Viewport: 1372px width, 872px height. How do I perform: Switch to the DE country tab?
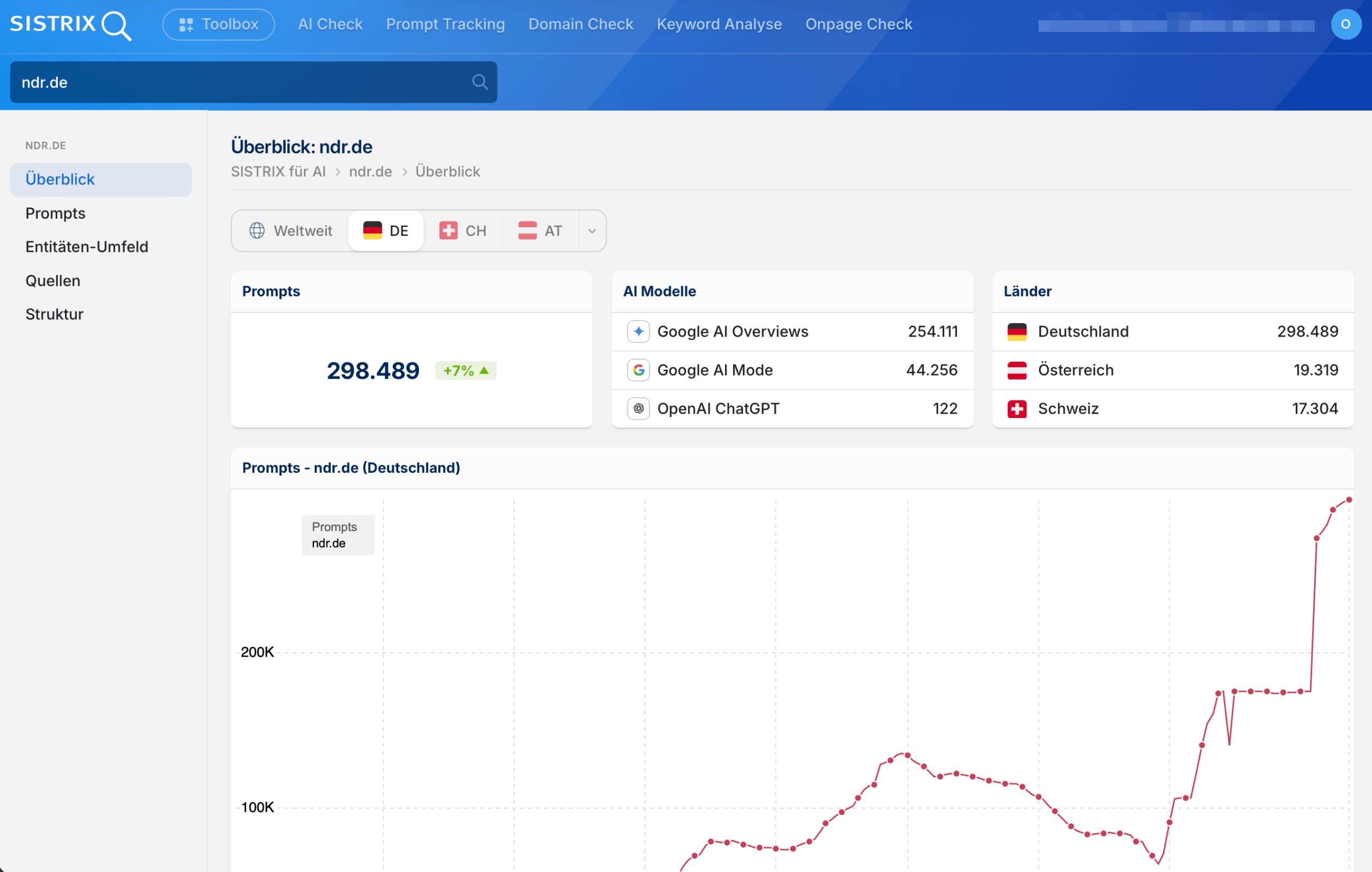click(x=386, y=231)
